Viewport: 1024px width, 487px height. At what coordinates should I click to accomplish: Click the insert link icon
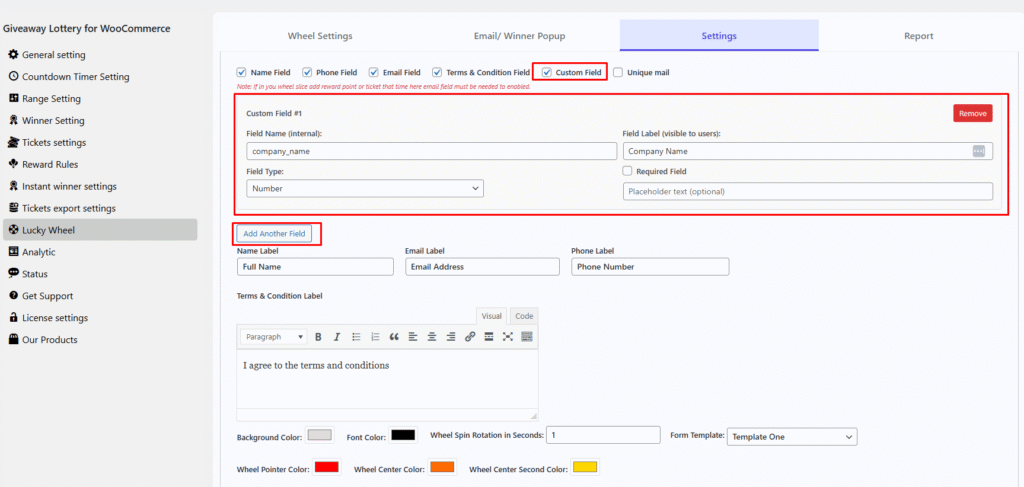click(470, 337)
